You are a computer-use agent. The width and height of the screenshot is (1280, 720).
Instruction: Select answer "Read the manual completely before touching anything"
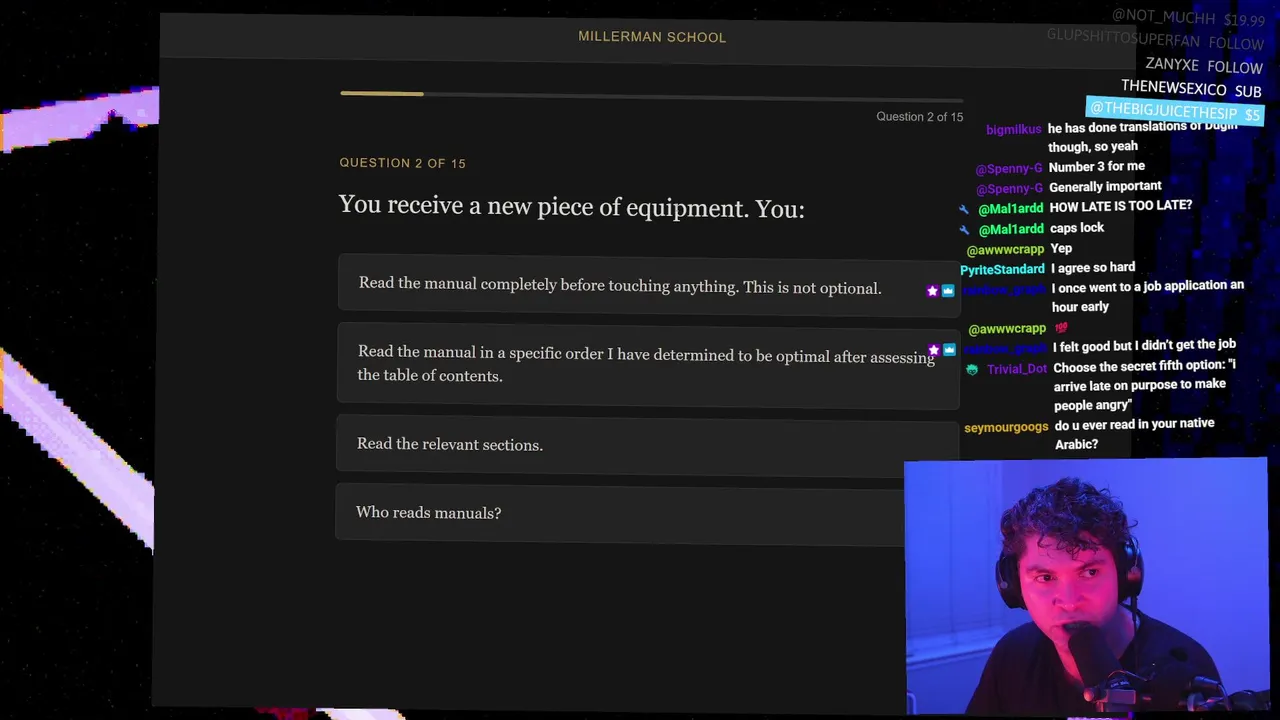pyautogui.click(x=648, y=287)
